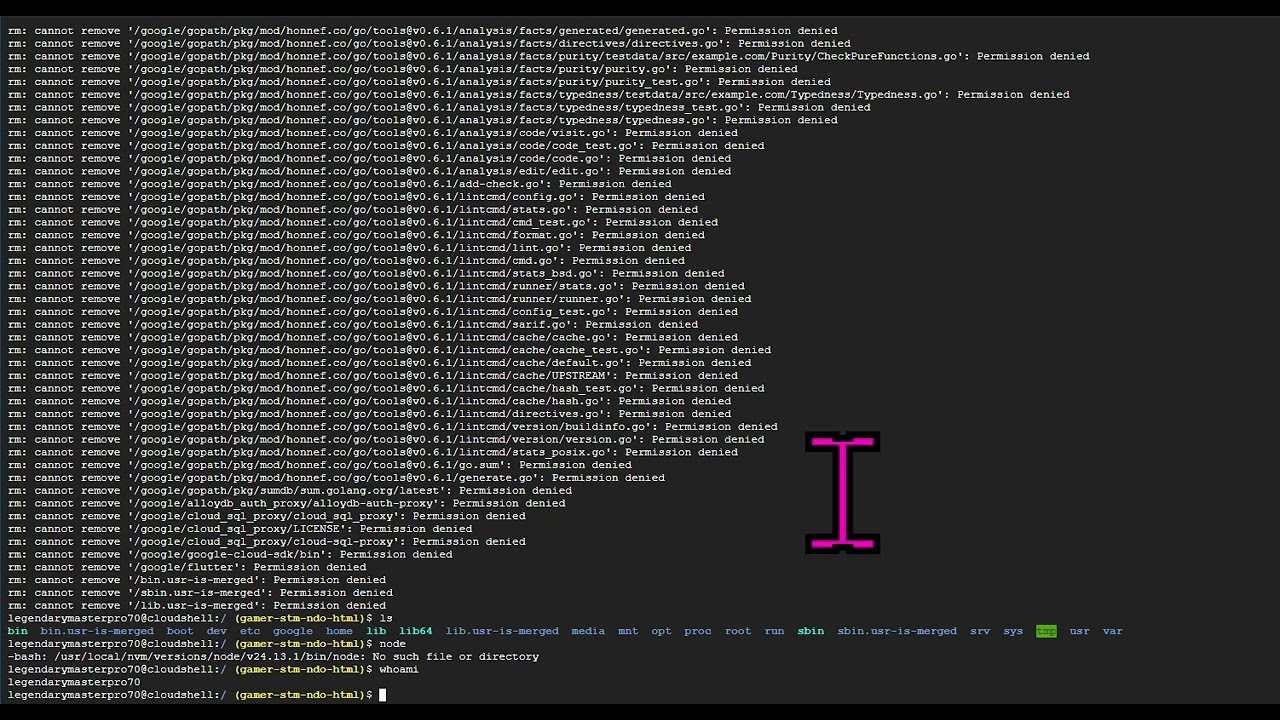This screenshot has height=720, width=1280.
Task: Click 'lib64' in the ls listing
Action: [x=415, y=631]
